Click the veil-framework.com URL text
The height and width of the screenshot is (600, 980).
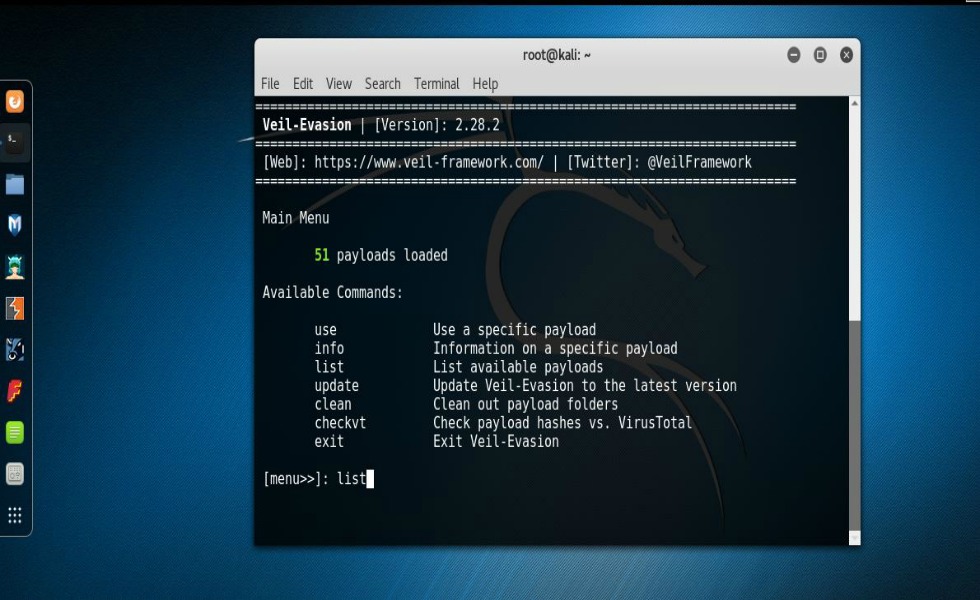click(x=429, y=162)
